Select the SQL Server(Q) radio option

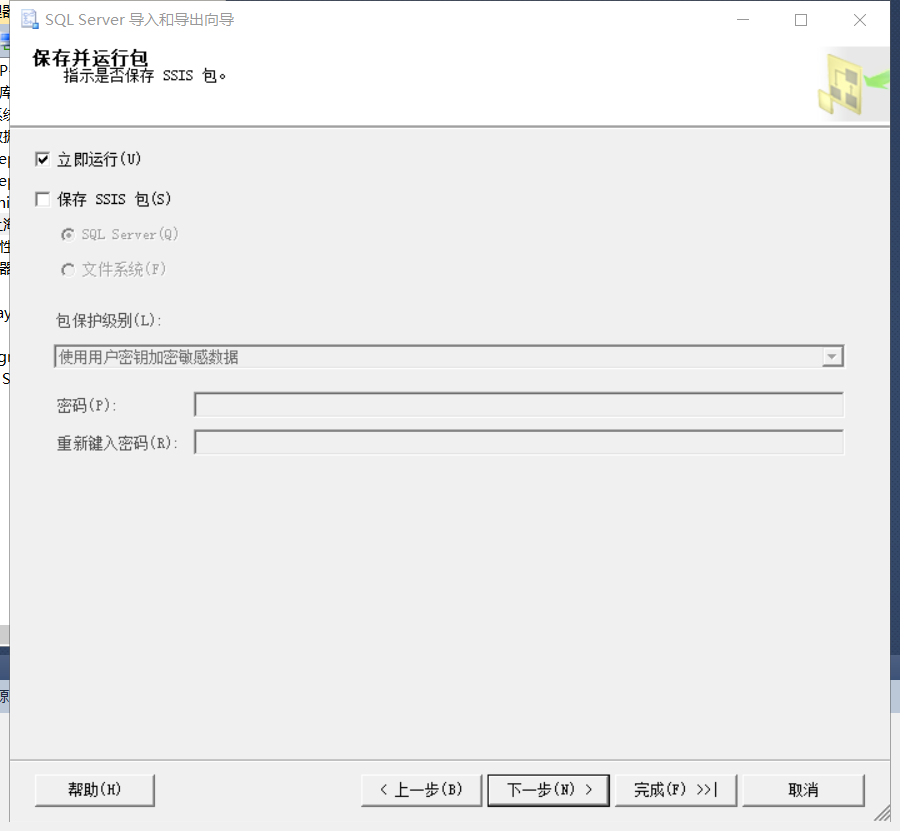(68, 235)
